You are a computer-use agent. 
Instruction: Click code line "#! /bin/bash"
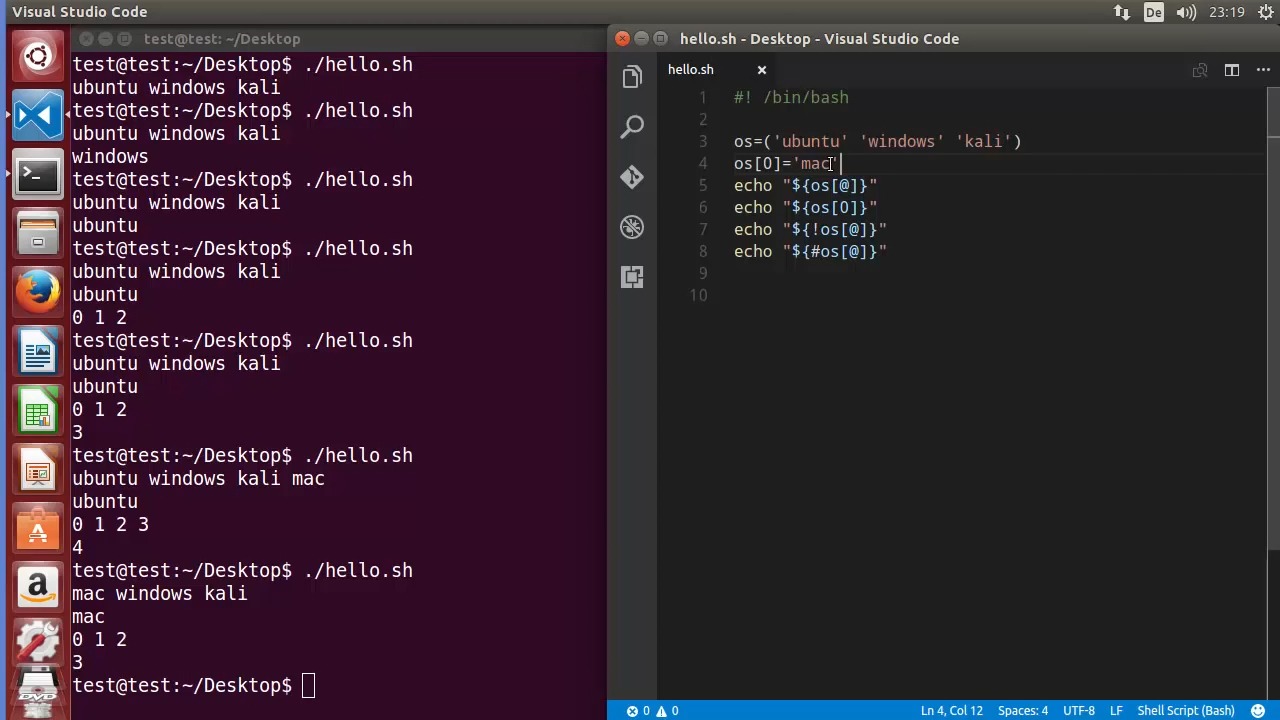(x=791, y=98)
